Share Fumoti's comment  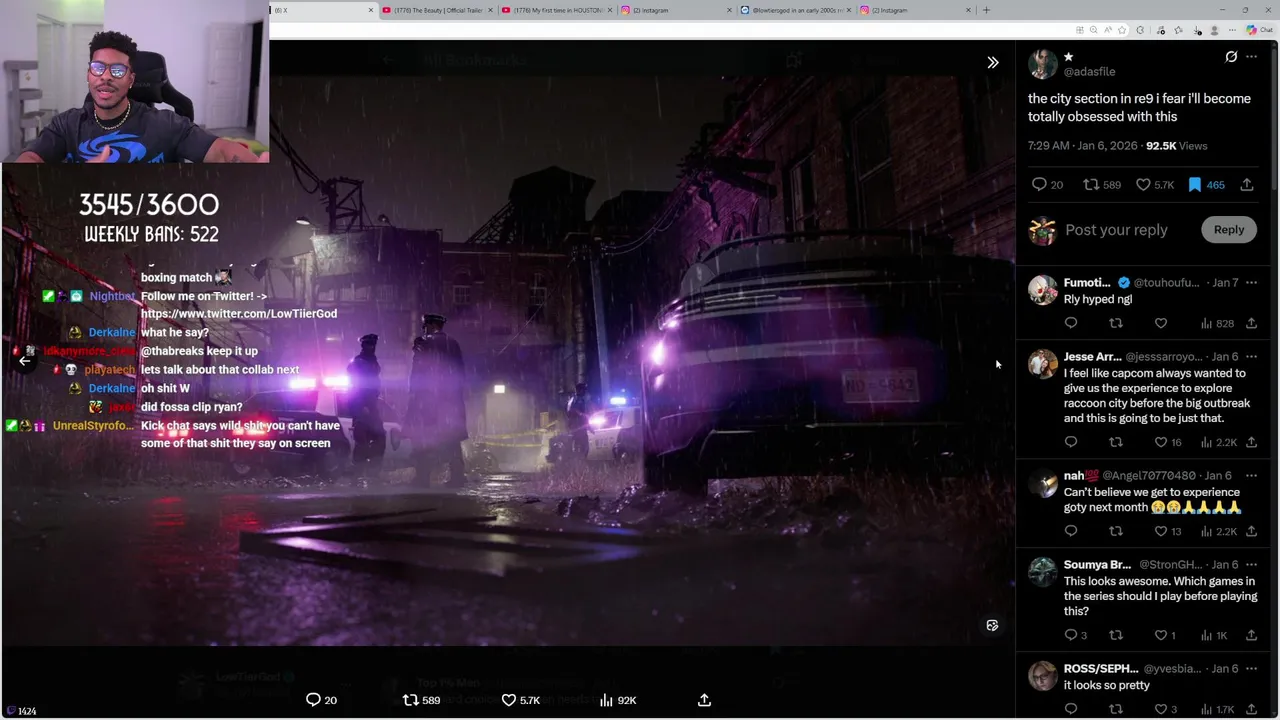[1251, 323]
